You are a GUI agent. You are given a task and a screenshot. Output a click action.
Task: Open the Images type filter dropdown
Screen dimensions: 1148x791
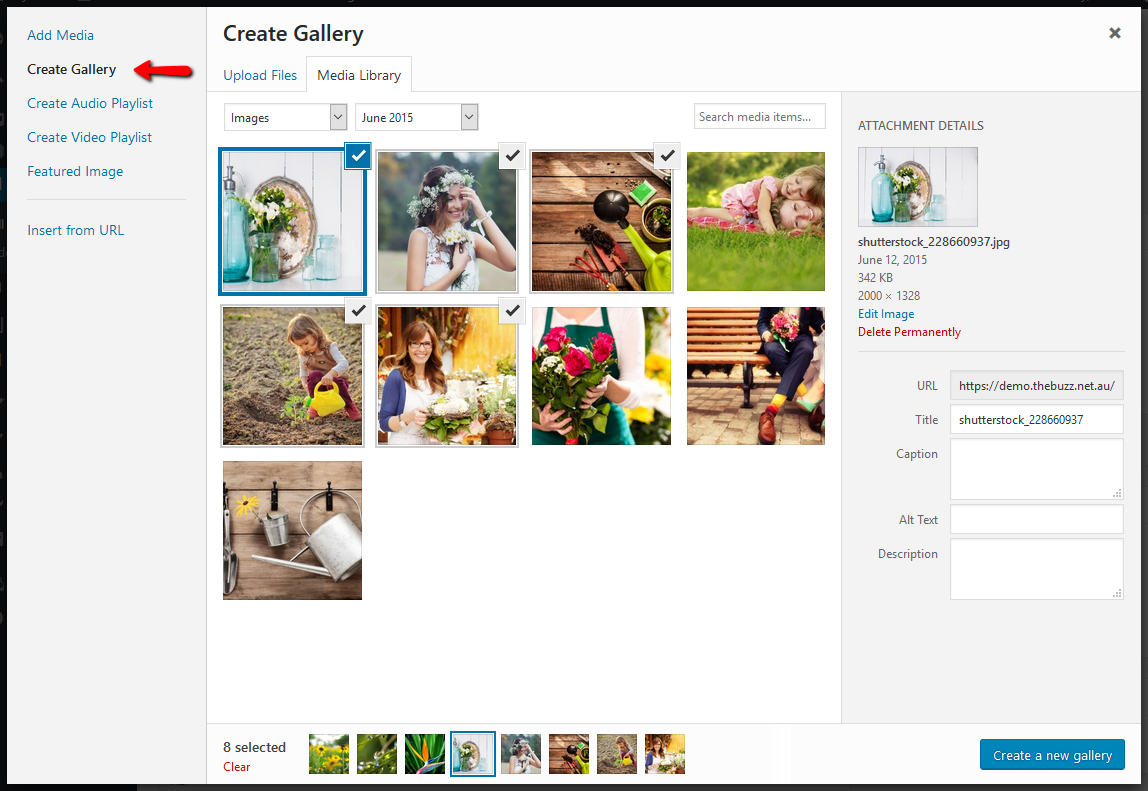(x=285, y=117)
